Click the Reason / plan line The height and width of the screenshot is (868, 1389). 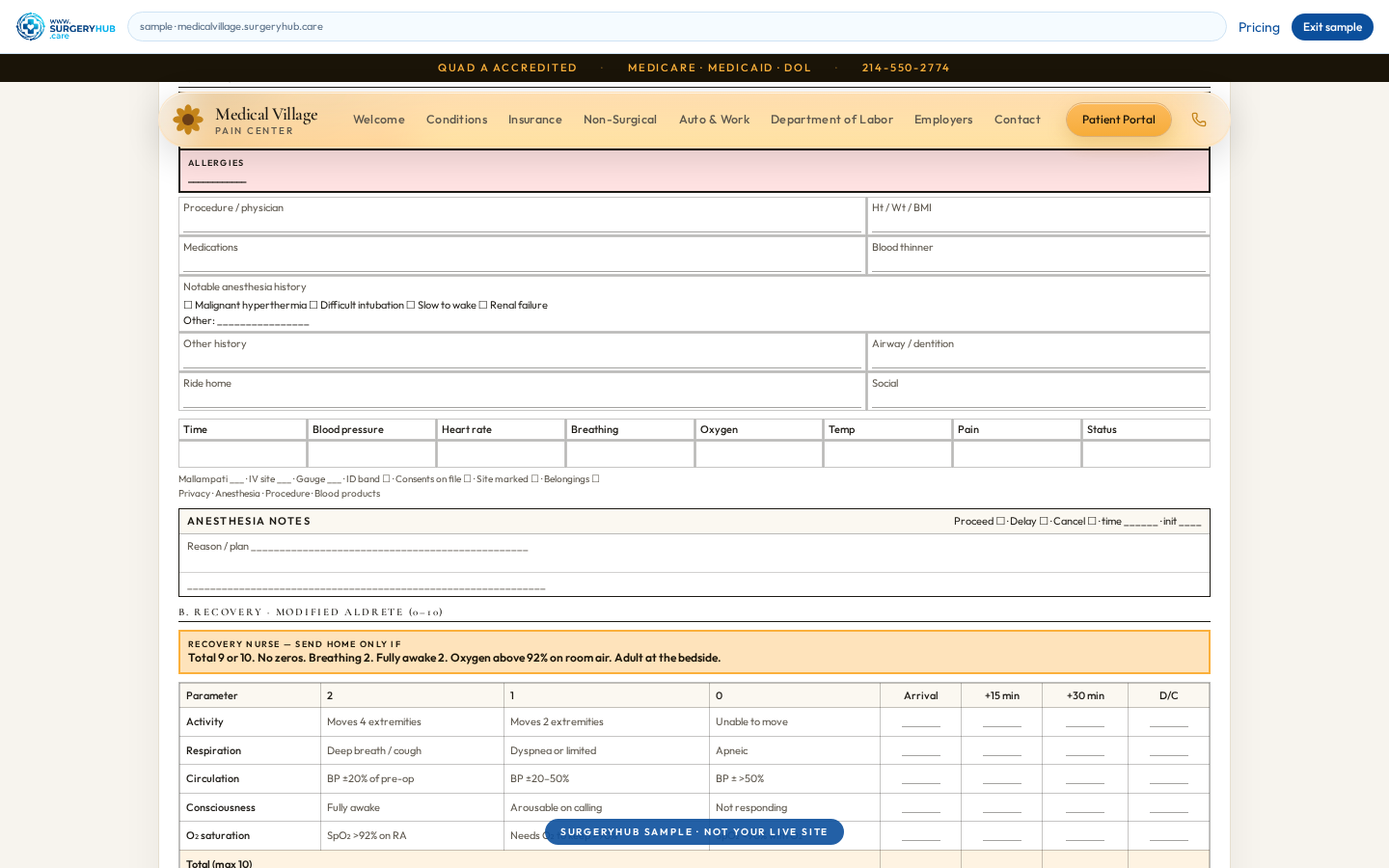click(x=357, y=547)
